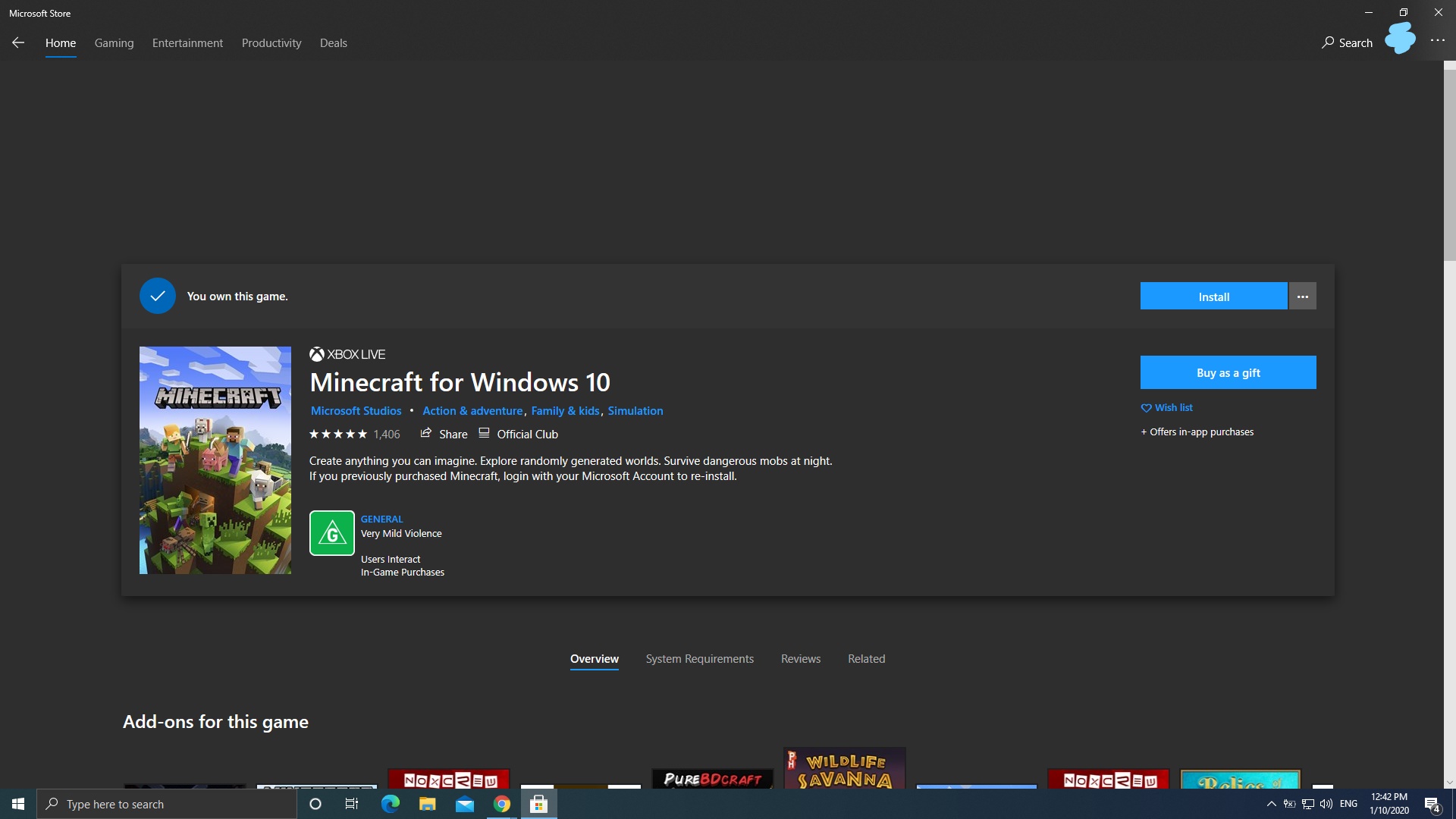Click the Buy as a gift button
The image size is (1456, 819).
point(1228,372)
